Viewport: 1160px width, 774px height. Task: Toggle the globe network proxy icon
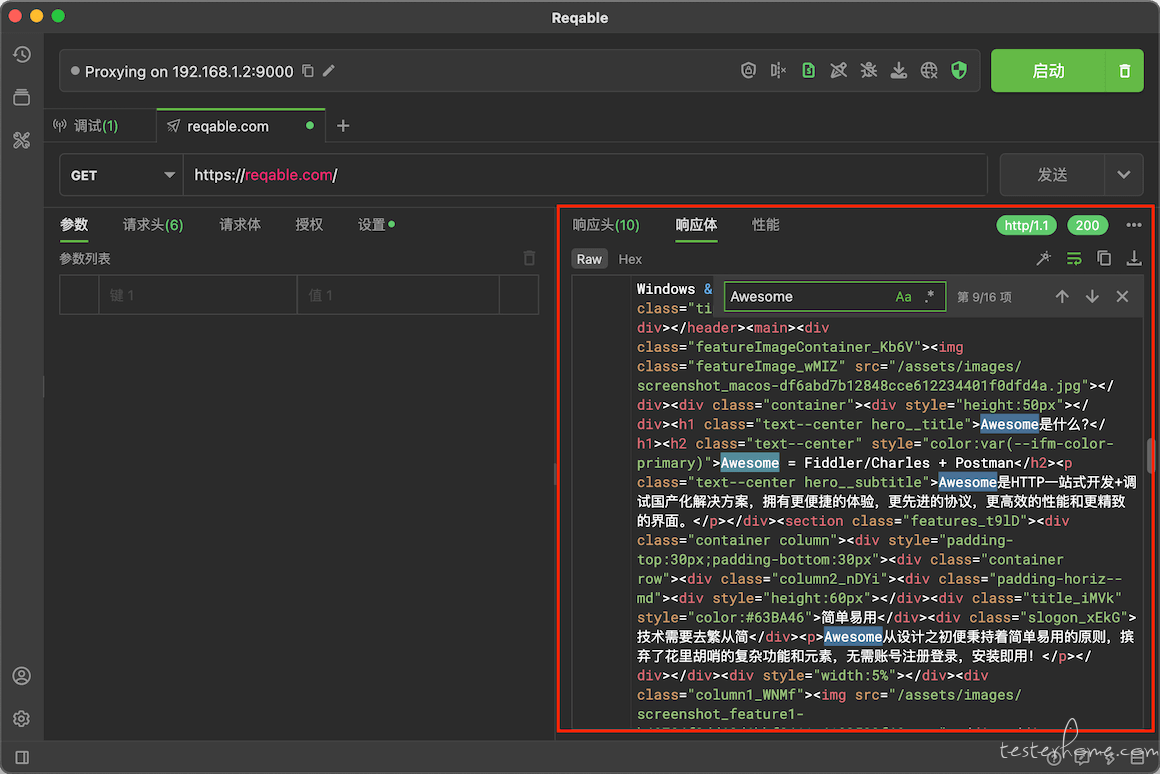click(x=929, y=70)
